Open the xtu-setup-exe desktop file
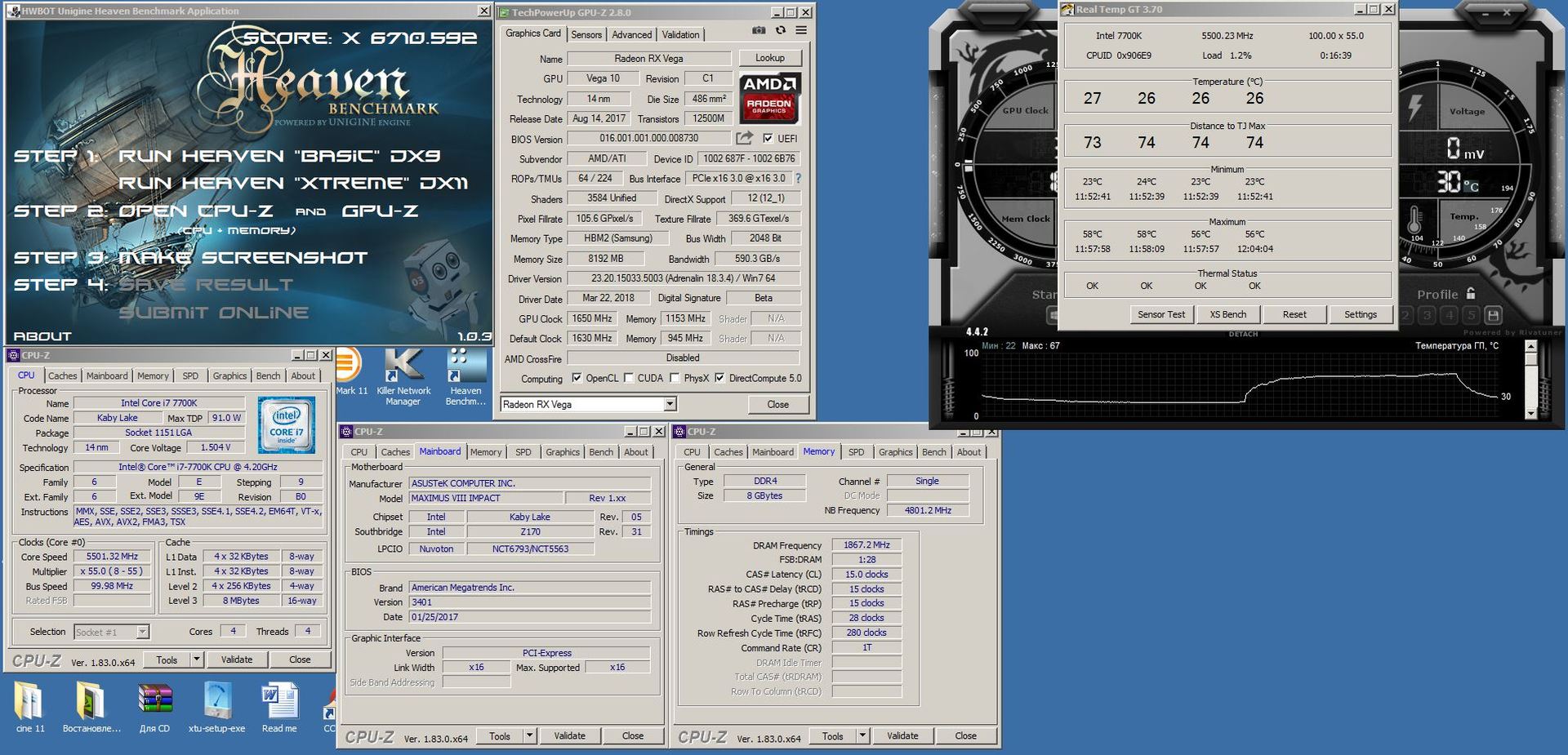This screenshot has height=755, width=1568. point(216,707)
